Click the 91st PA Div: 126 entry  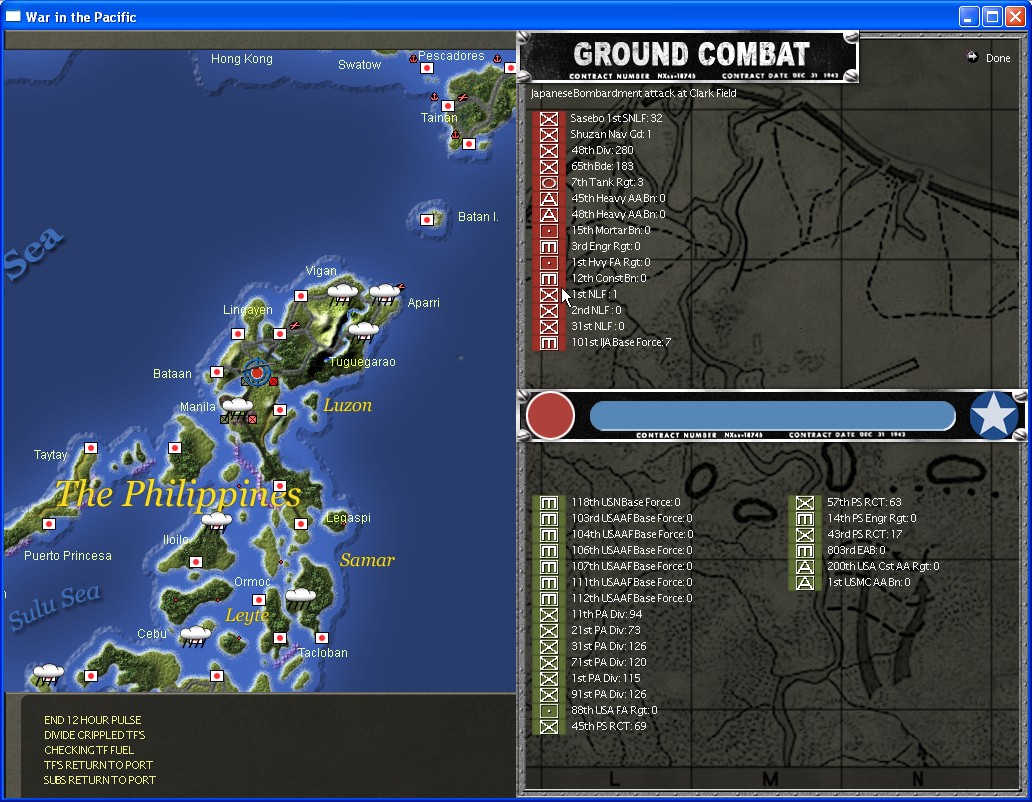[609, 694]
